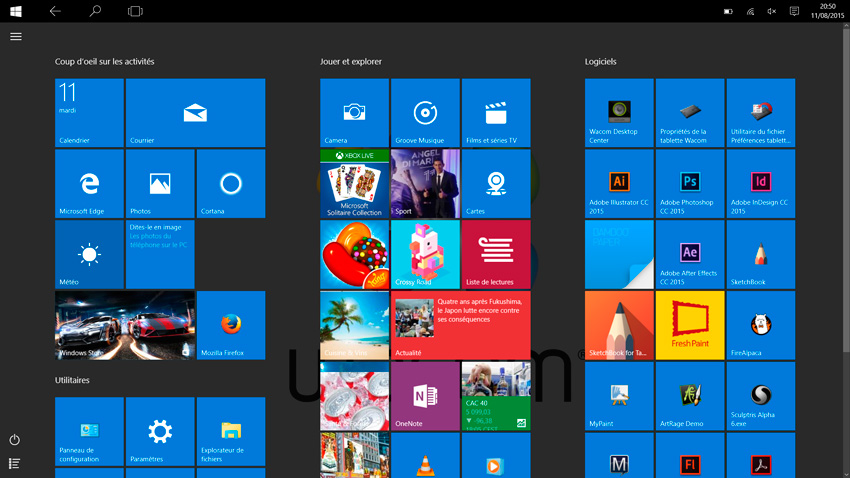
Task: Launch the VLC cone tile
Action: pos(426,455)
